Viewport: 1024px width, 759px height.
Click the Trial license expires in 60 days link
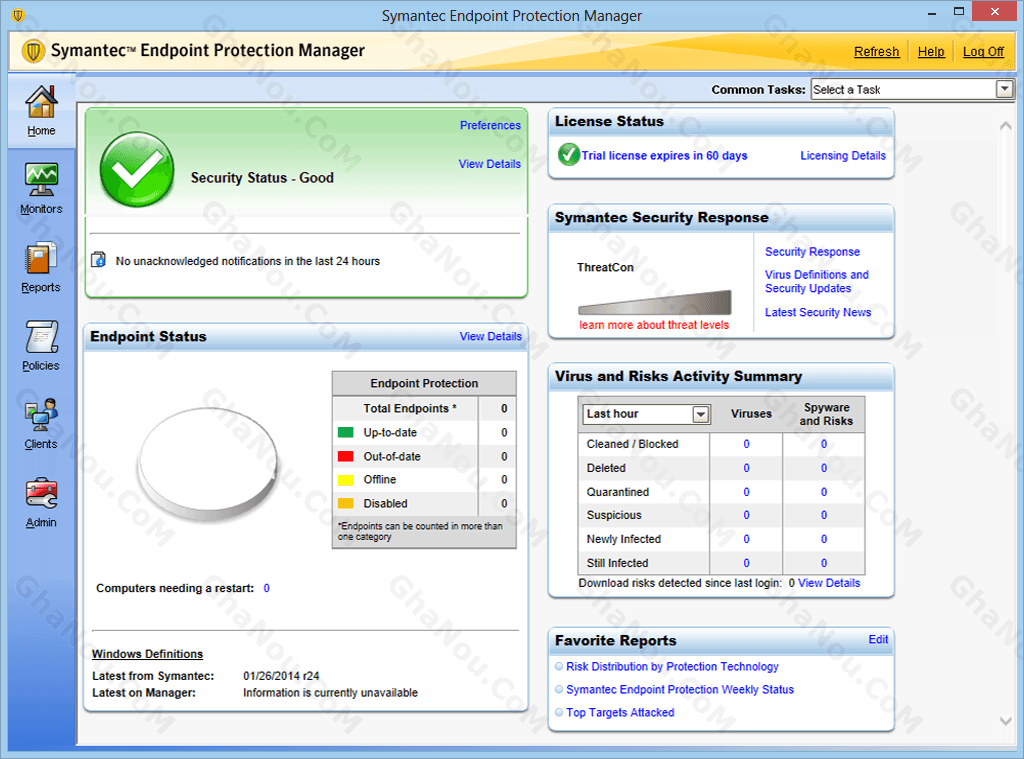pyautogui.click(x=664, y=155)
